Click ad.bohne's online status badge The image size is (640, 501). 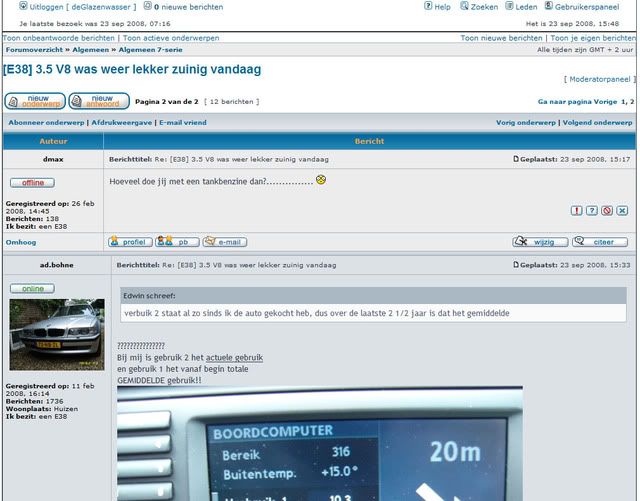click(x=32, y=288)
